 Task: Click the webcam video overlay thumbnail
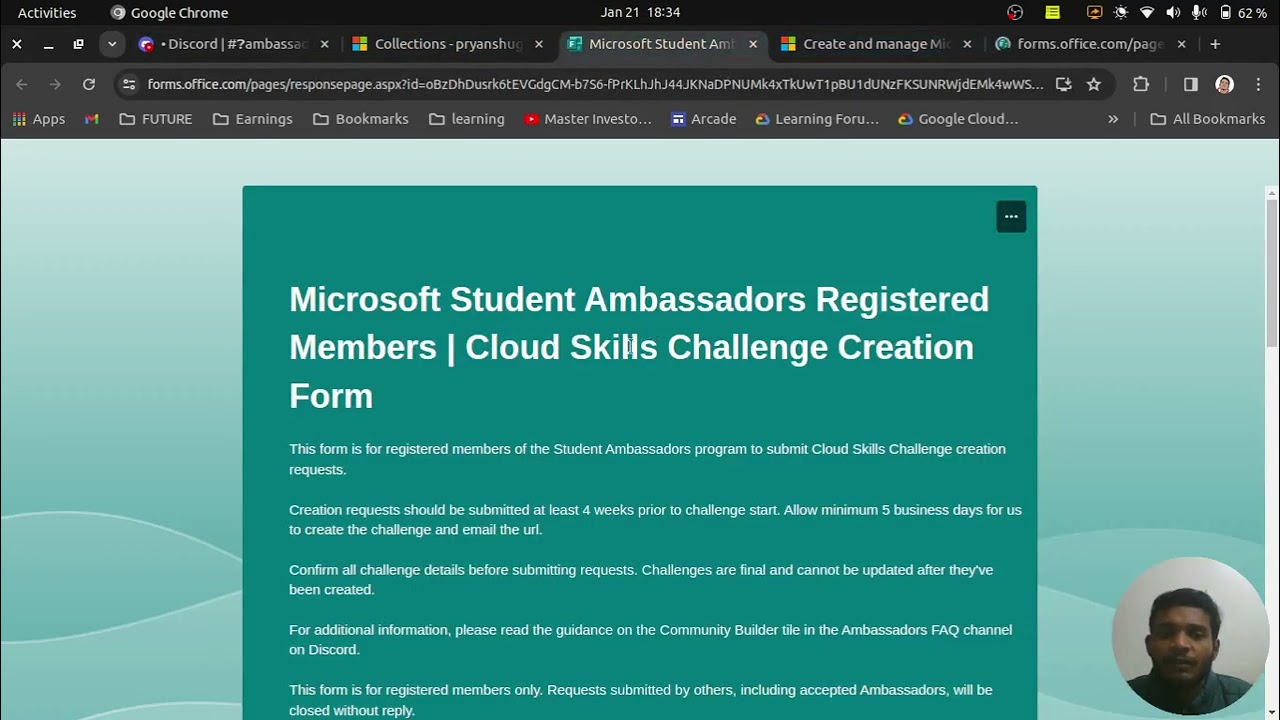point(1190,636)
